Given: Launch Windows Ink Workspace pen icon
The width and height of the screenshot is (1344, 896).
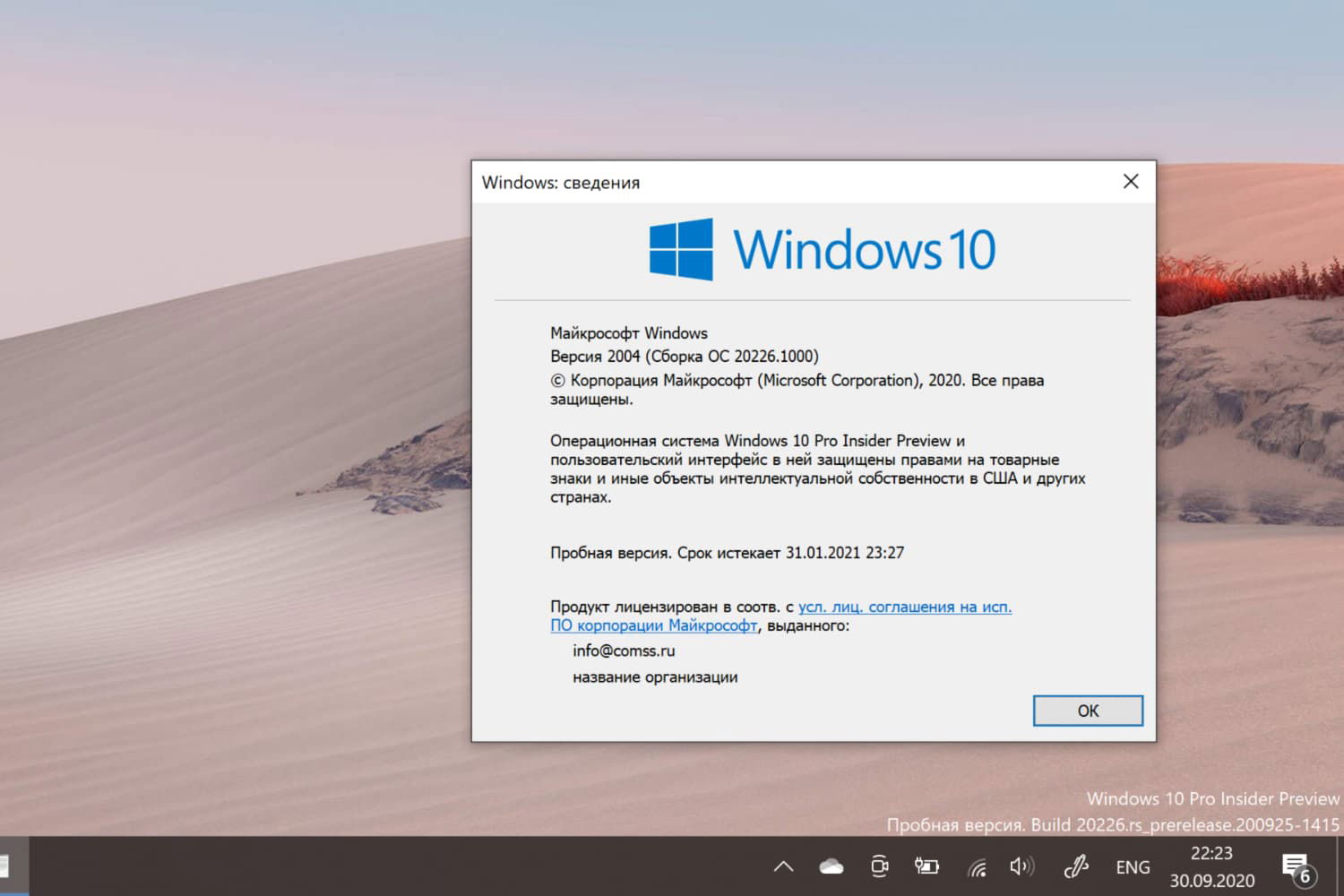Looking at the screenshot, I should (x=1074, y=866).
